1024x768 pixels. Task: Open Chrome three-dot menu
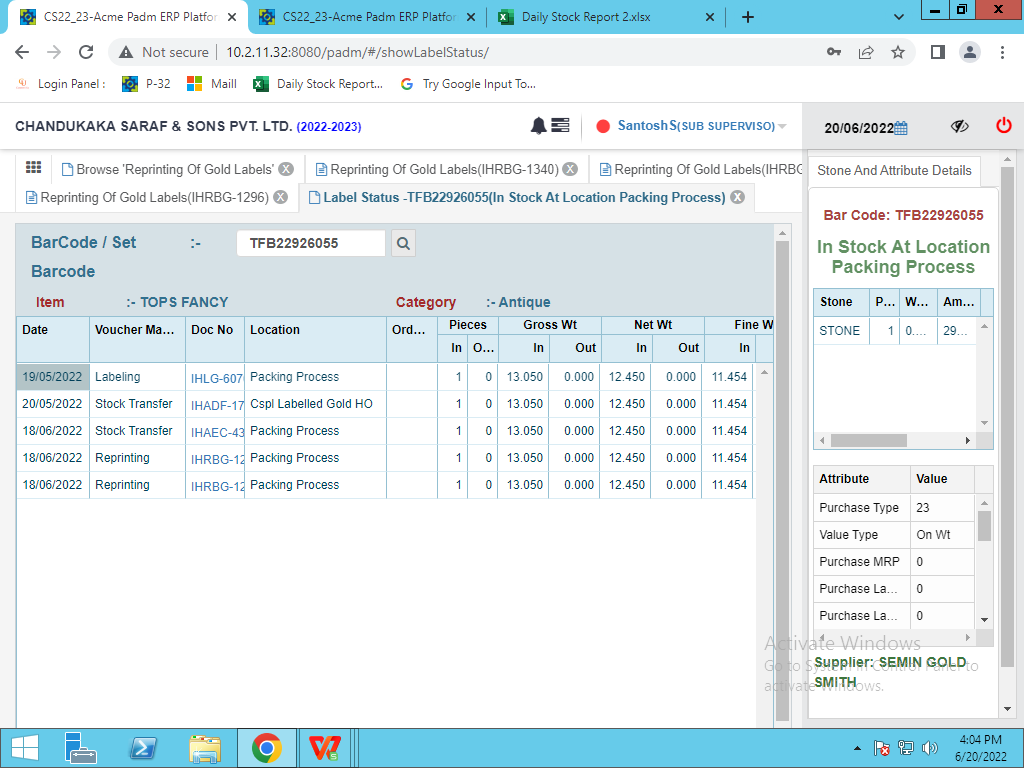point(1002,52)
